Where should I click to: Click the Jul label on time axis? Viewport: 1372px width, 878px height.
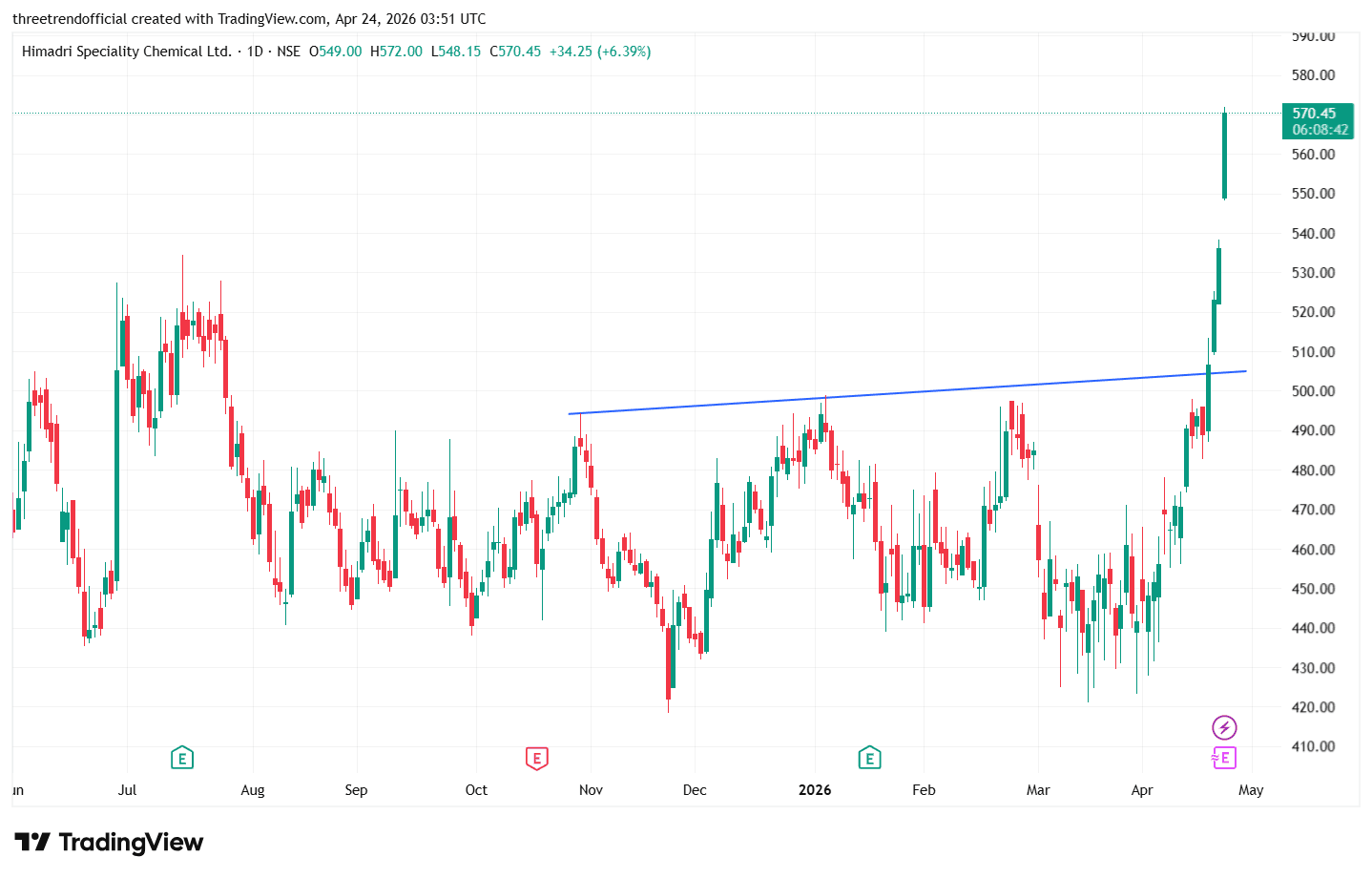click(127, 790)
